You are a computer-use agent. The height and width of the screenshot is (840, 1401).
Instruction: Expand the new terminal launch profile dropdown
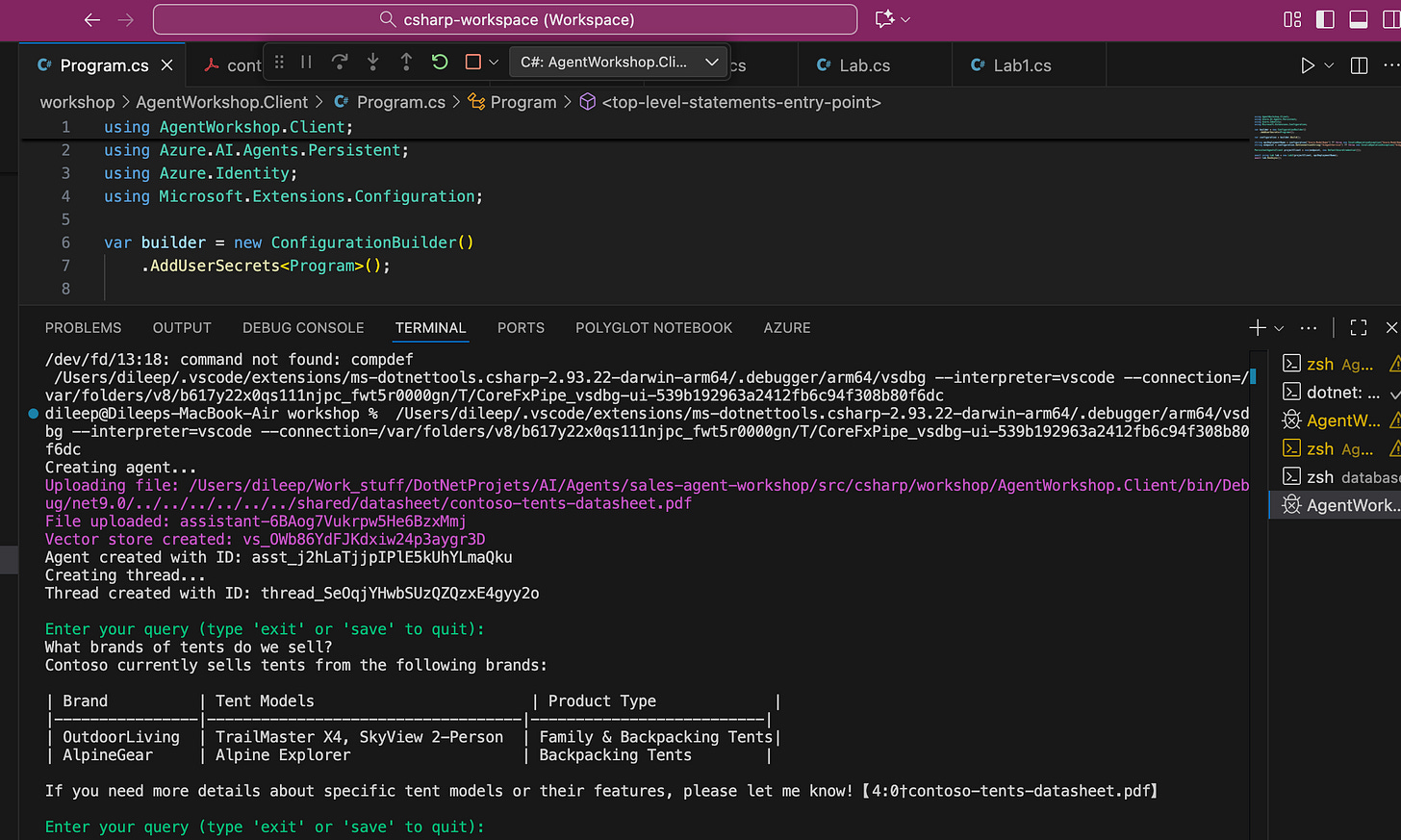[x=1279, y=328]
